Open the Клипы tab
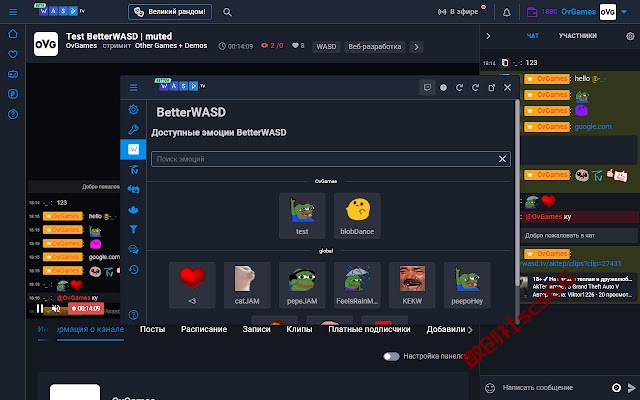 (x=299, y=329)
